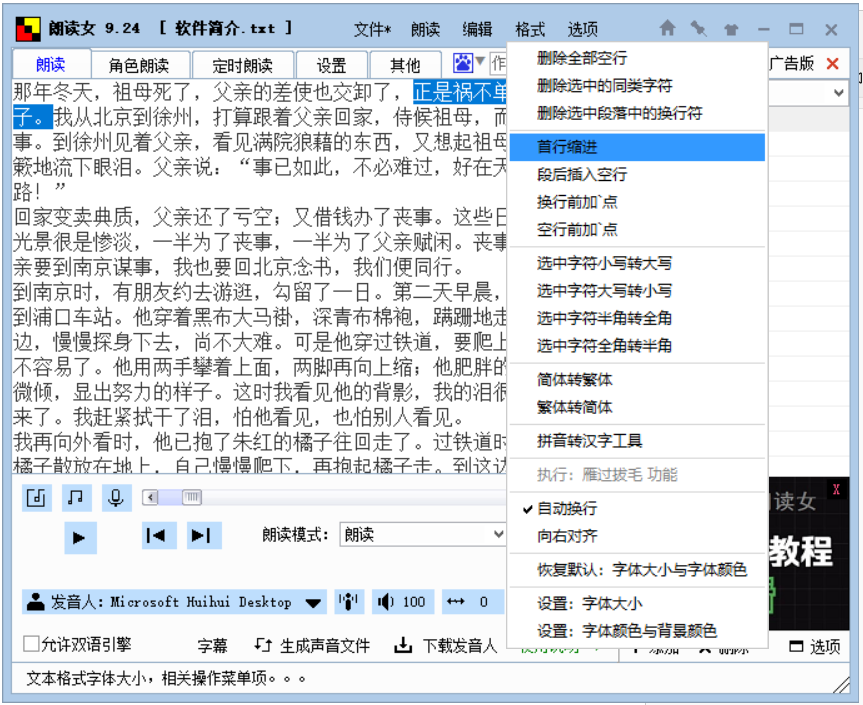Click the pin icon in title bar
863x705 pixels.
pyautogui.click(x=698, y=29)
